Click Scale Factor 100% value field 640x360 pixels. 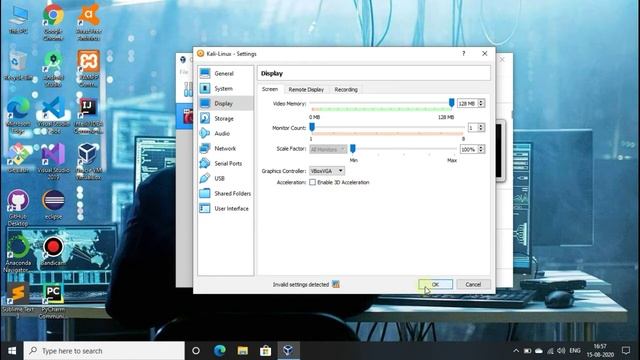click(x=469, y=149)
